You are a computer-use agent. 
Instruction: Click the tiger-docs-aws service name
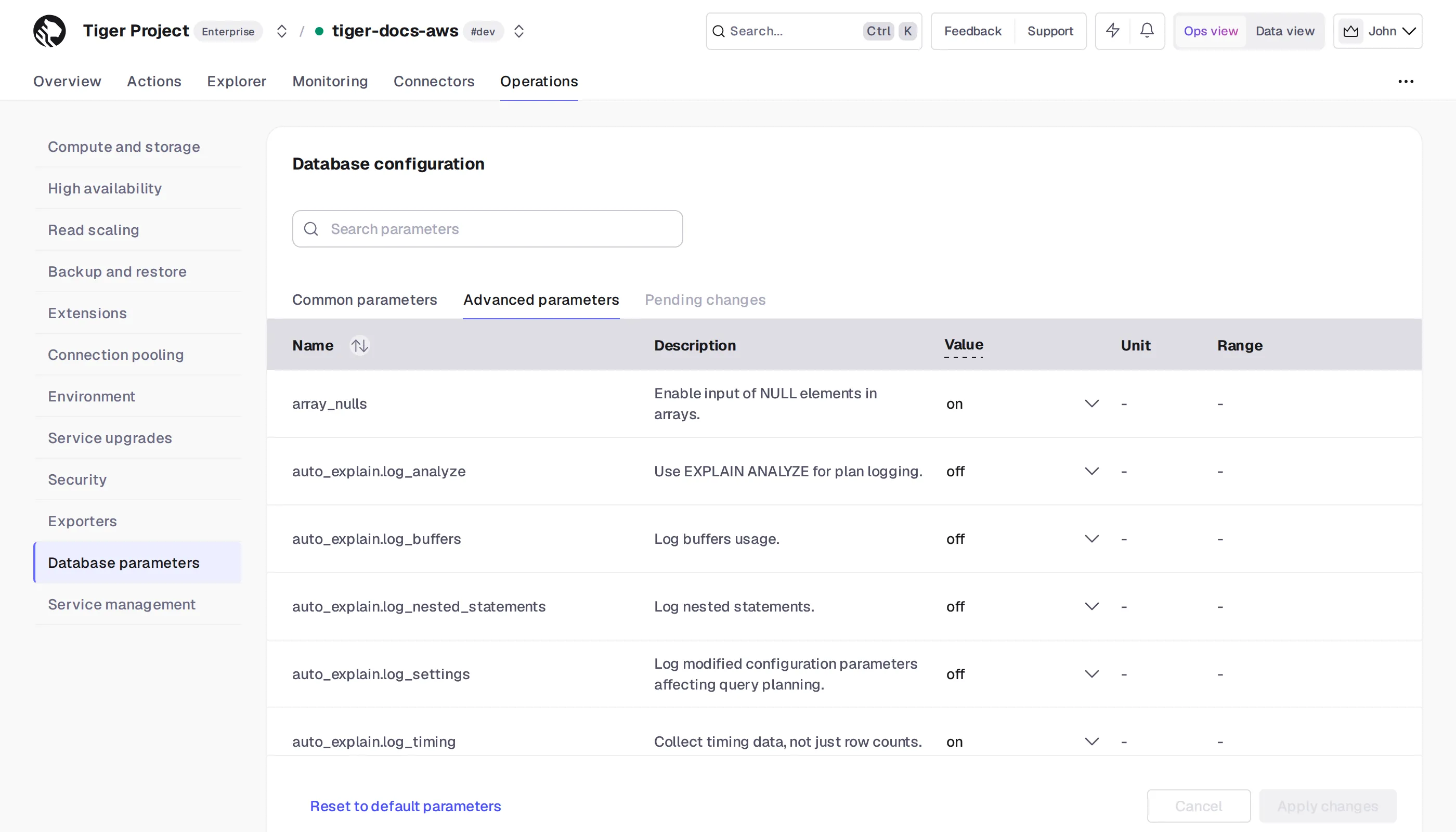pyautogui.click(x=395, y=31)
